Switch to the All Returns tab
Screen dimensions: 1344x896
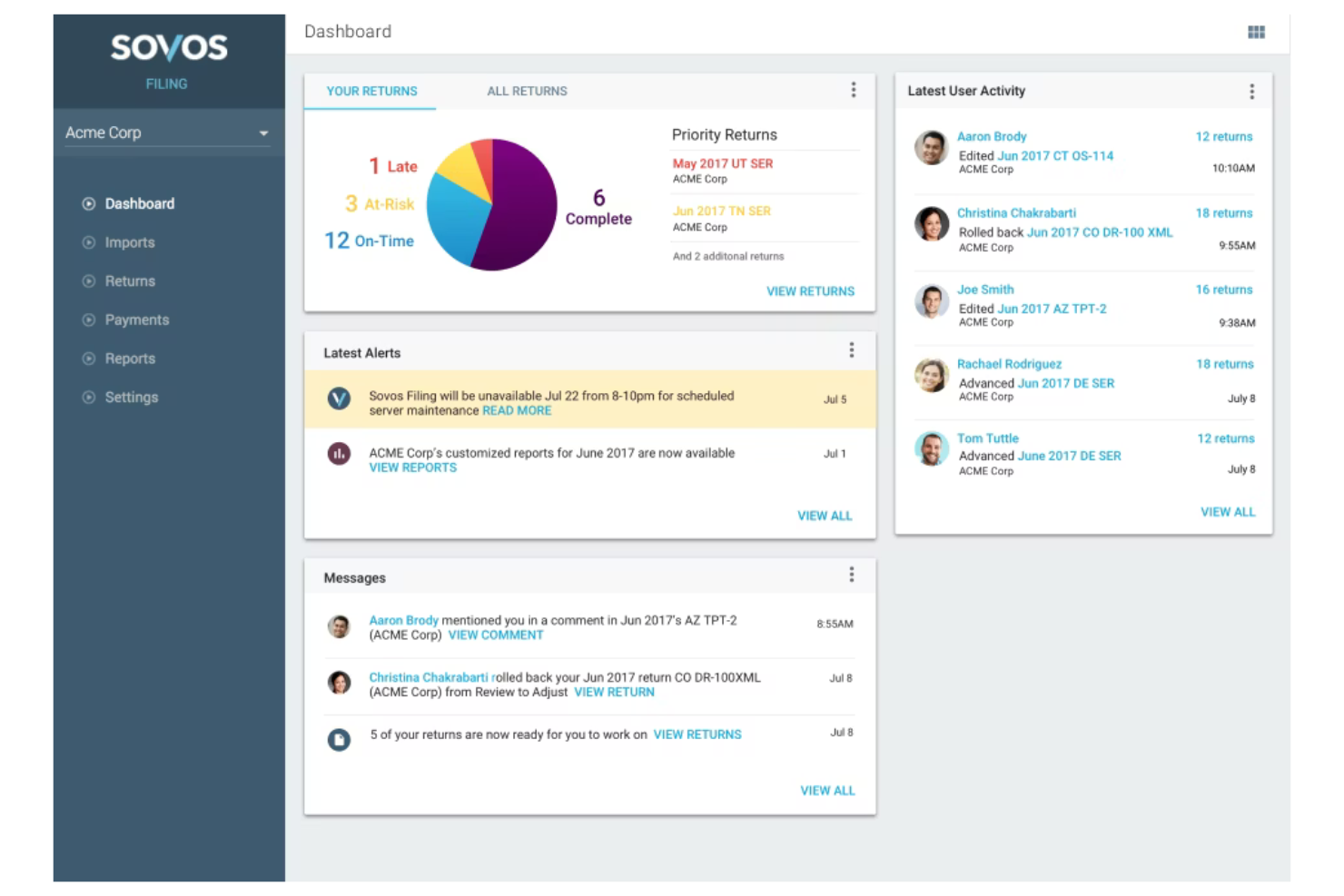pos(527,92)
